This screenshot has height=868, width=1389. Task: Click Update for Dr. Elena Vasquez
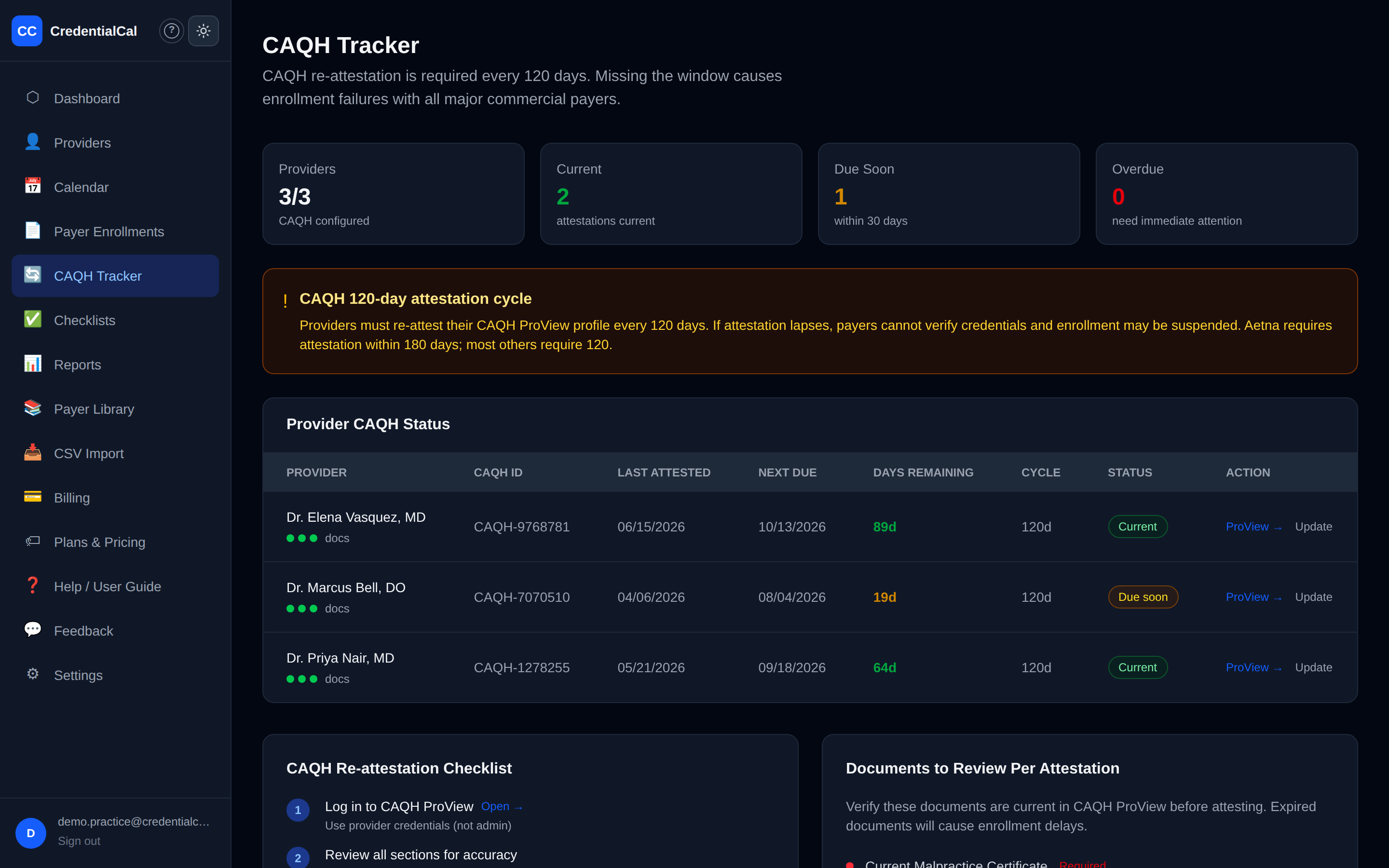[x=1314, y=527]
